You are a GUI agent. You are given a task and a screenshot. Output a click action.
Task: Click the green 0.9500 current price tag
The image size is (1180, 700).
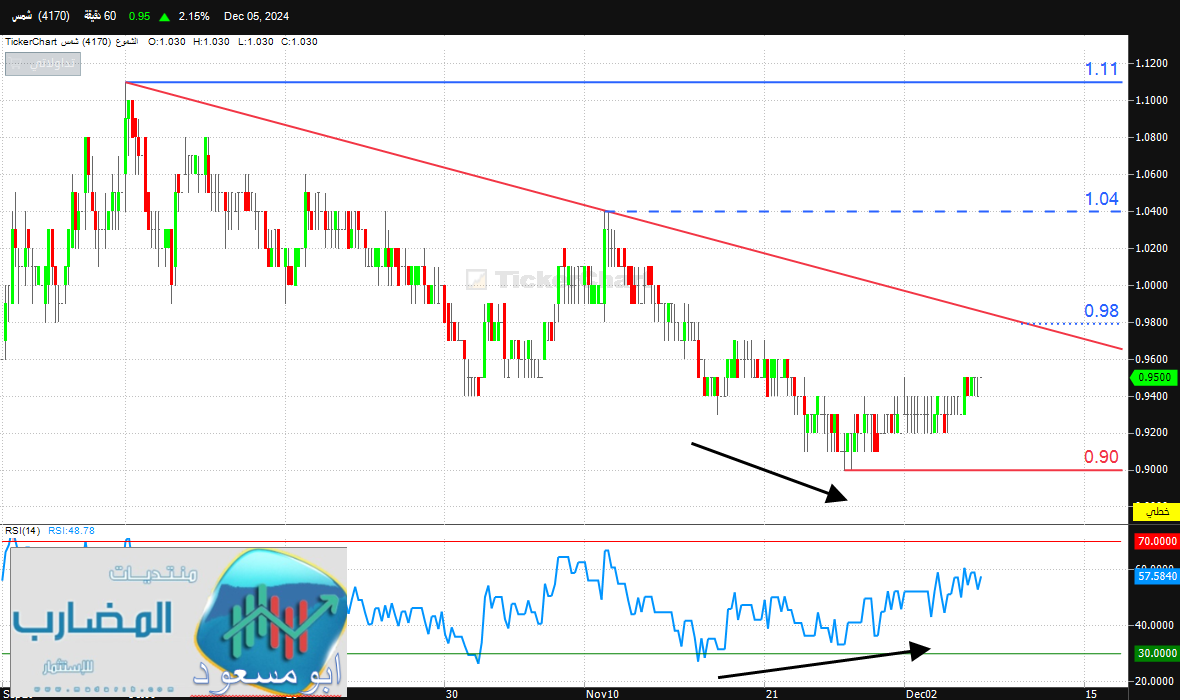pyautogui.click(x=1153, y=377)
